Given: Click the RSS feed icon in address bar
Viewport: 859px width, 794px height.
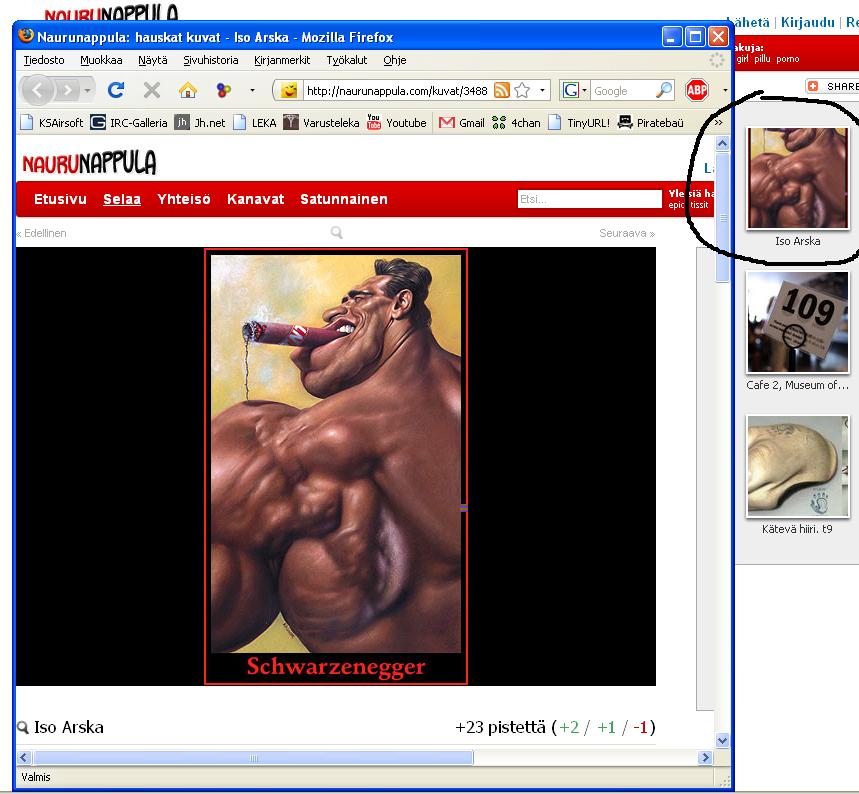Looking at the screenshot, I should coord(502,91).
